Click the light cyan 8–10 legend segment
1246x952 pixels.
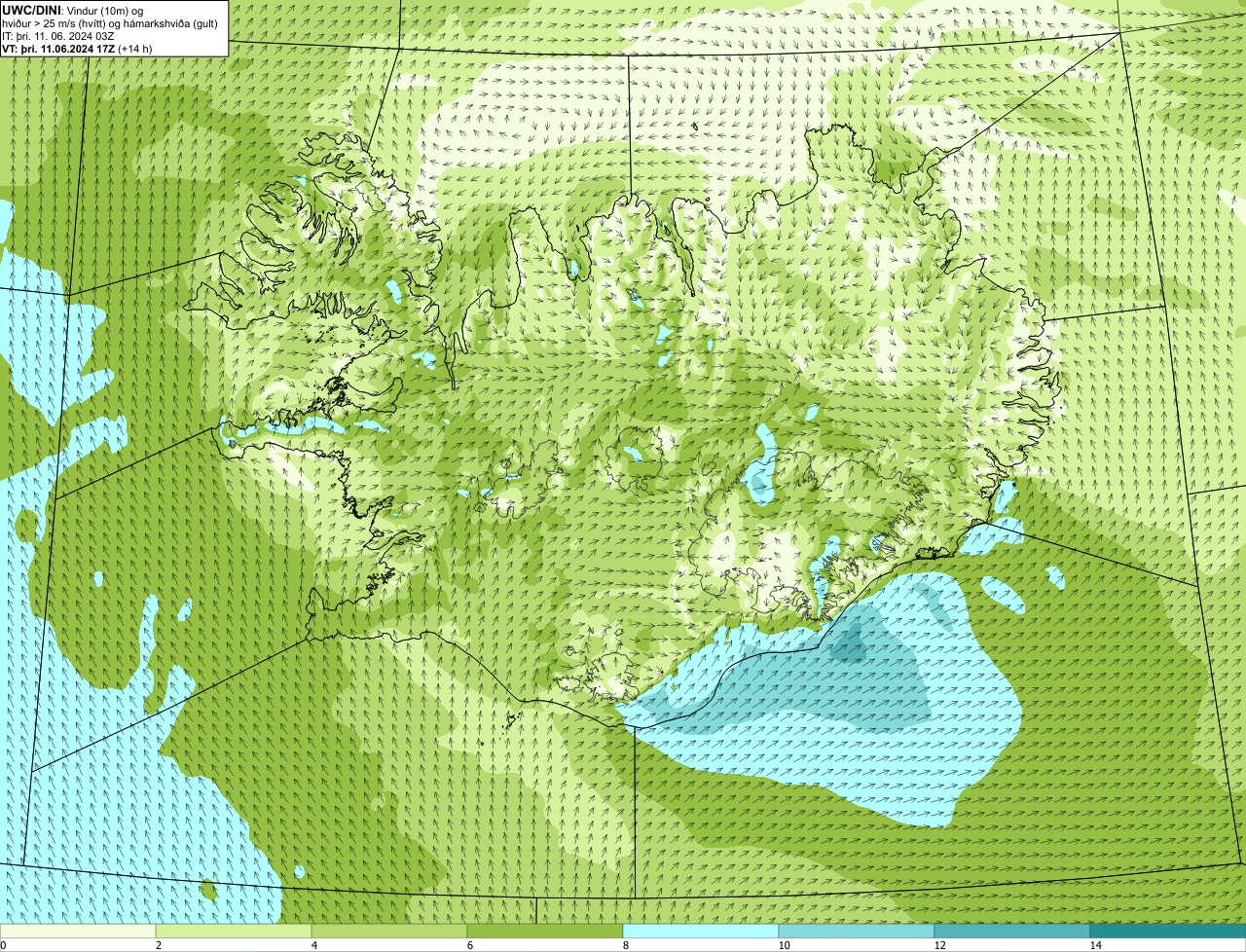click(701, 931)
